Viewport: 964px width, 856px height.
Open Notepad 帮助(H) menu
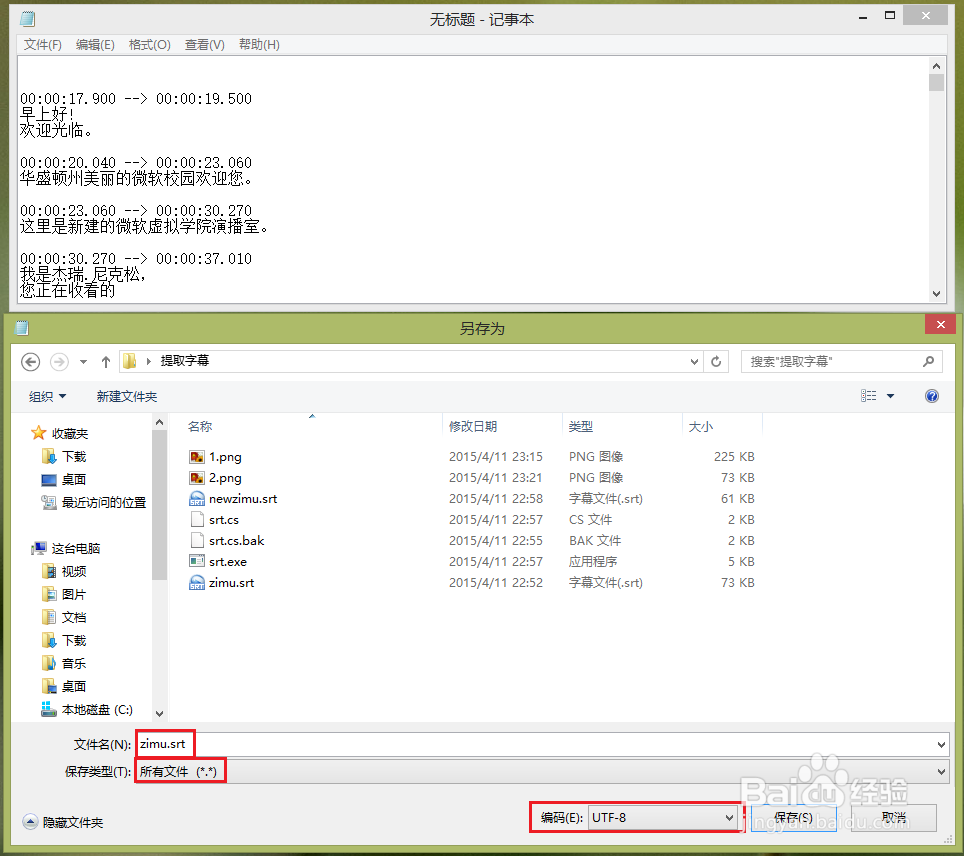pyautogui.click(x=259, y=44)
